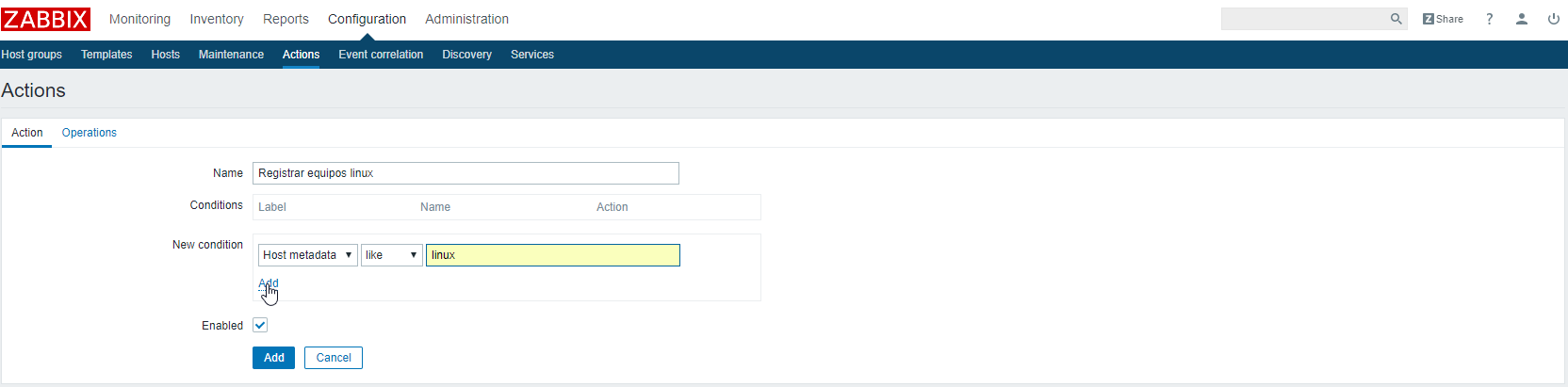The height and width of the screenshot is (387, 1568).
Task: Click the sign out power icon
Action: pos(1554,19)
